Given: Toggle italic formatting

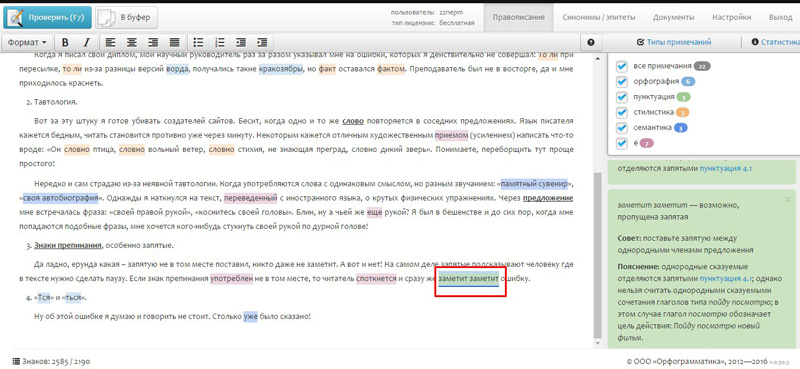Looking at the screenshot, I should point(86,42).
